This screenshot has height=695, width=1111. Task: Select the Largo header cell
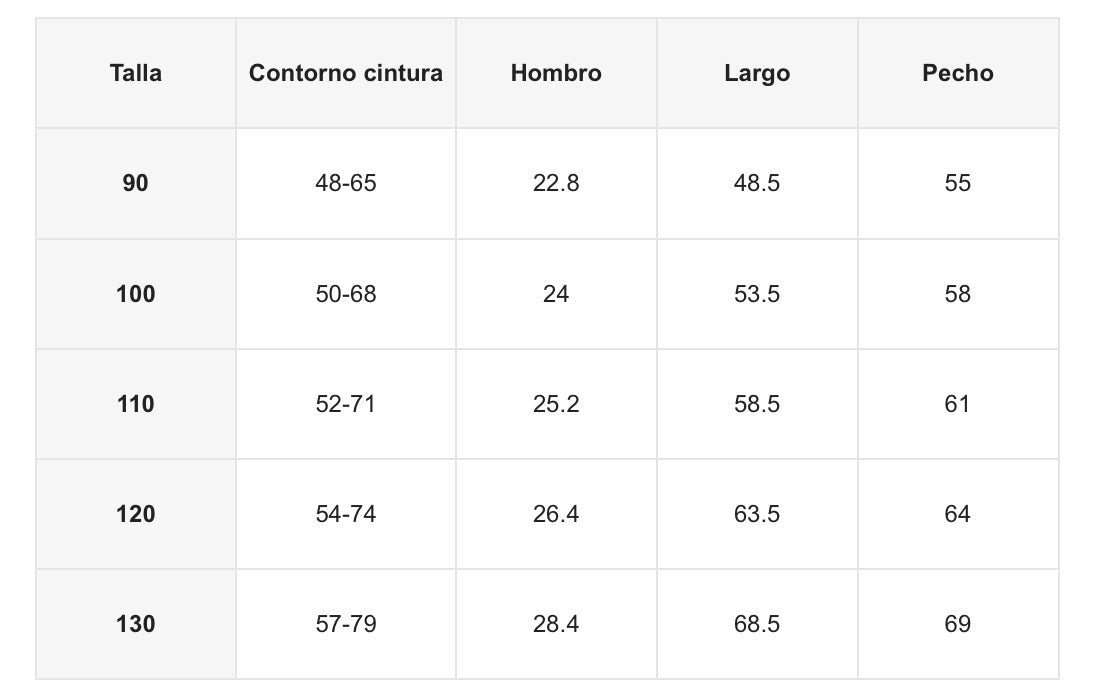pos(757,73)
